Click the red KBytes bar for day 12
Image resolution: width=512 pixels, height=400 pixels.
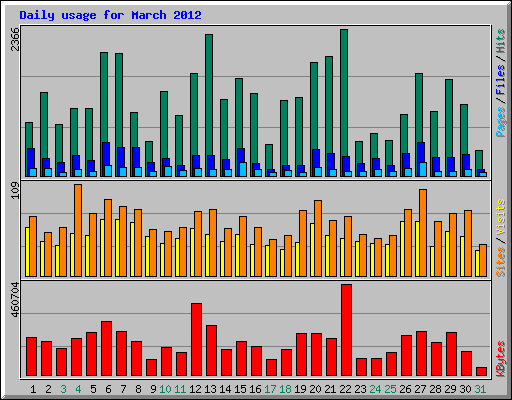[x=196, y=340]
